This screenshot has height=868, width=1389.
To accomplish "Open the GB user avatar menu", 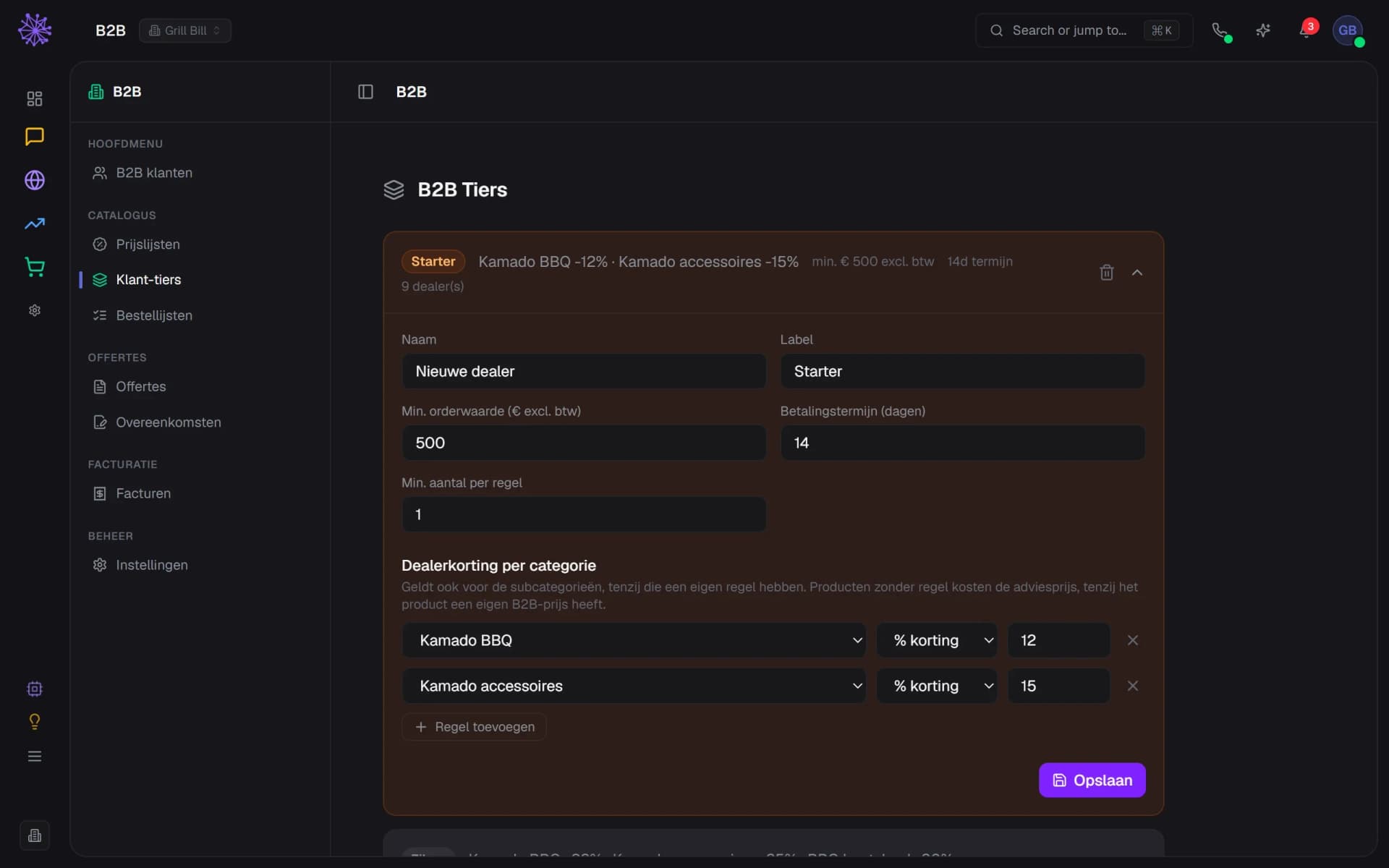I will click(x=1348, y=30).
